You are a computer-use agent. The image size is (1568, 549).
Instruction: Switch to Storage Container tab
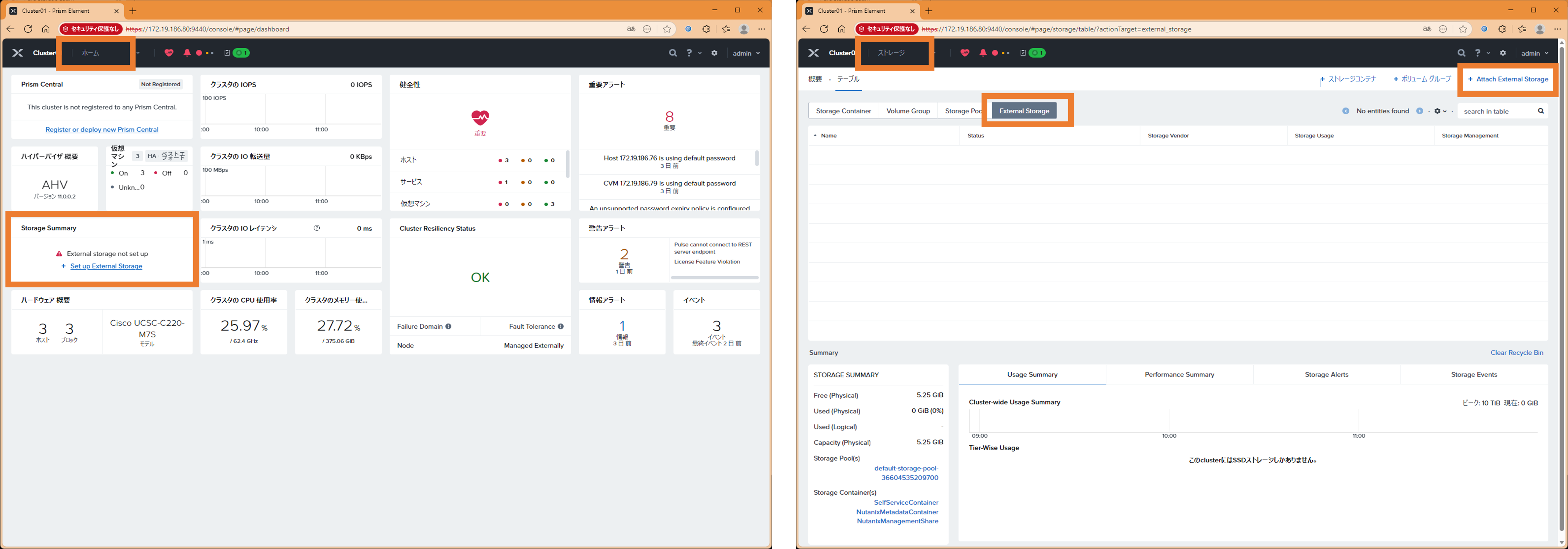pyautogui.click(x=843, y=111)
